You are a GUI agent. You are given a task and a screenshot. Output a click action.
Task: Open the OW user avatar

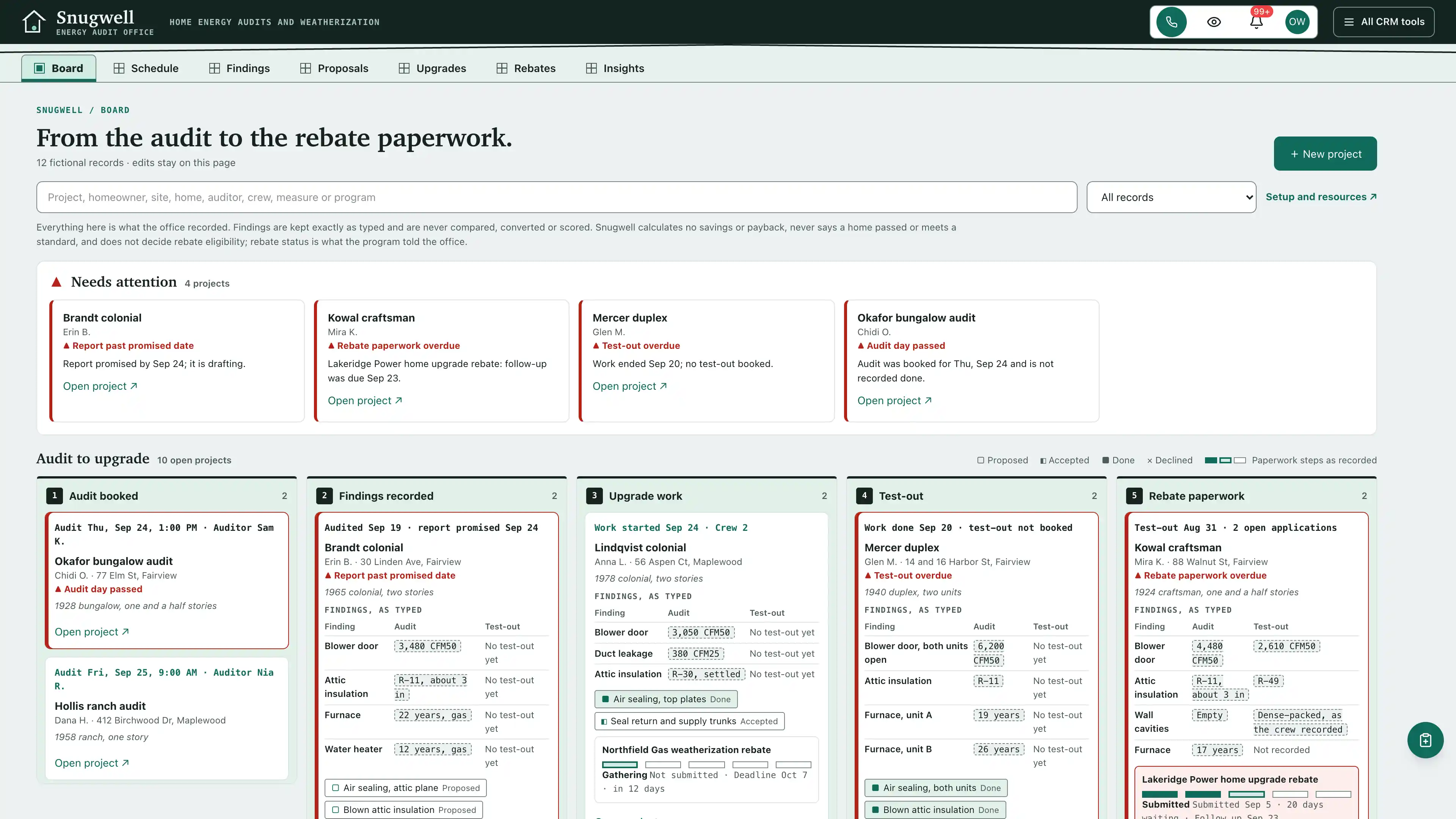point(1297,22)
